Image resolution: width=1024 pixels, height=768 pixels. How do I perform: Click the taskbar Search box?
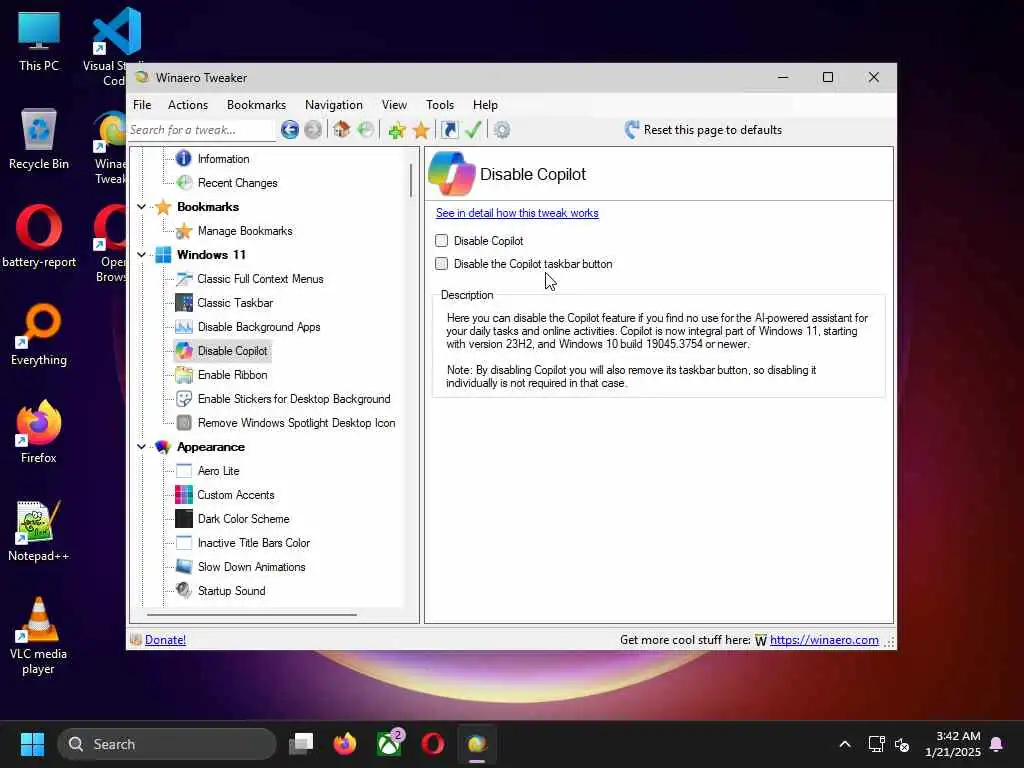[x=167, y=744]
